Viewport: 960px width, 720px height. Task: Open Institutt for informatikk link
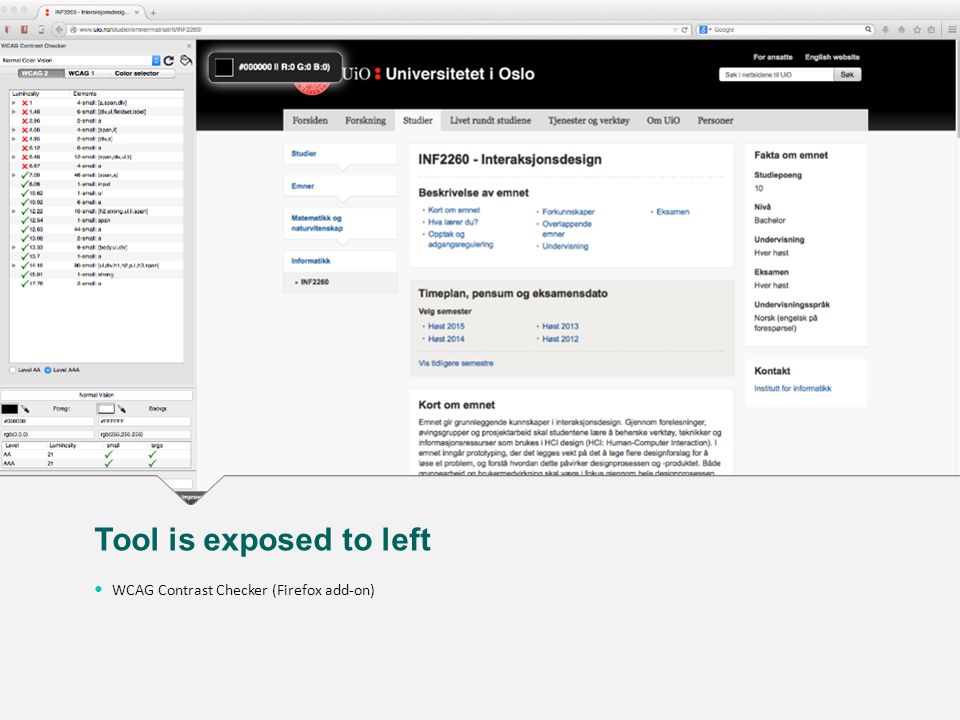793,388
